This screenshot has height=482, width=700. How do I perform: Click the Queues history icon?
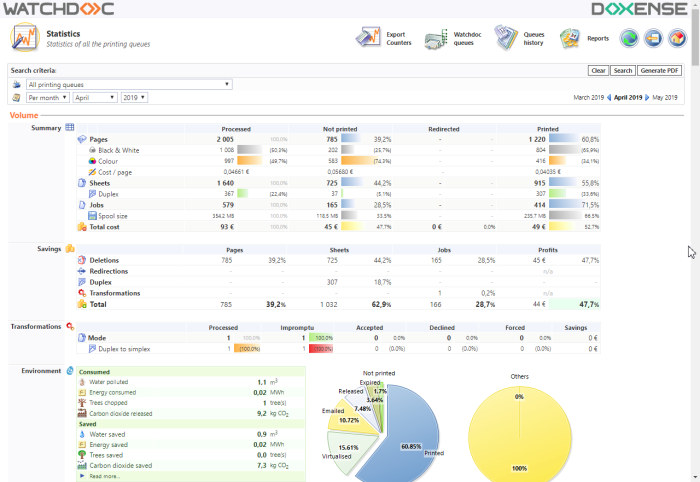click(x=506, y=39)
